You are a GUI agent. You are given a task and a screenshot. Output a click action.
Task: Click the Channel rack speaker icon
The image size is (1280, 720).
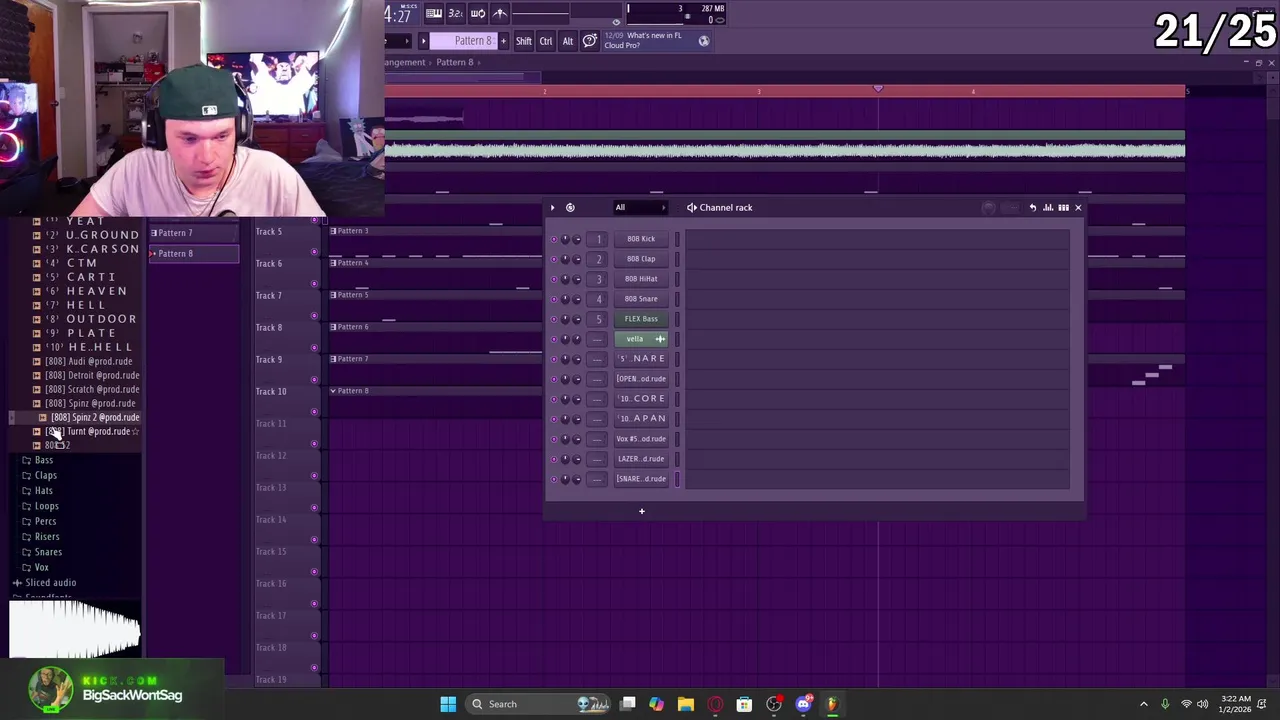pyautogui.click(x=691, y=207)
